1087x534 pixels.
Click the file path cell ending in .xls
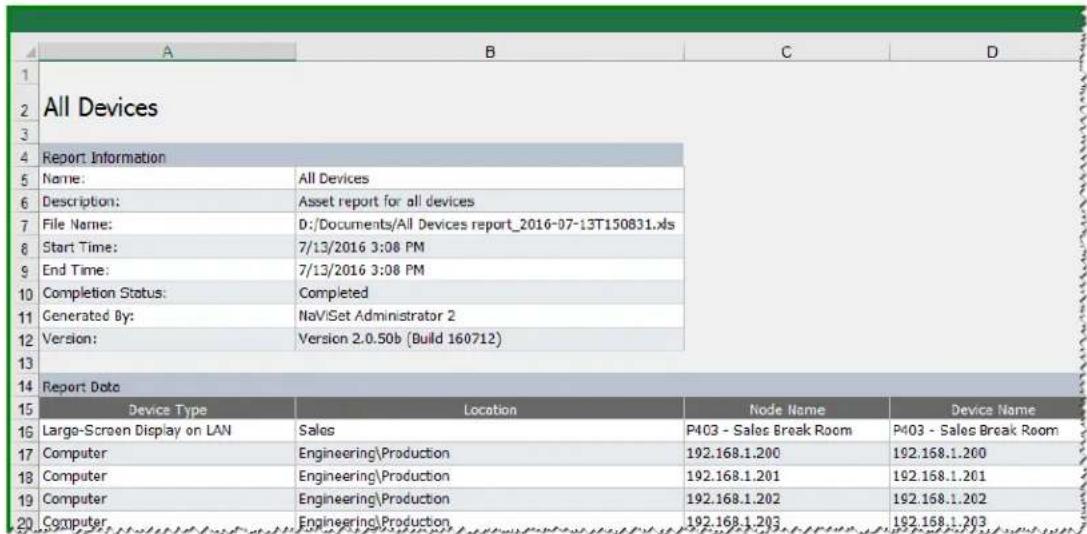489,224
